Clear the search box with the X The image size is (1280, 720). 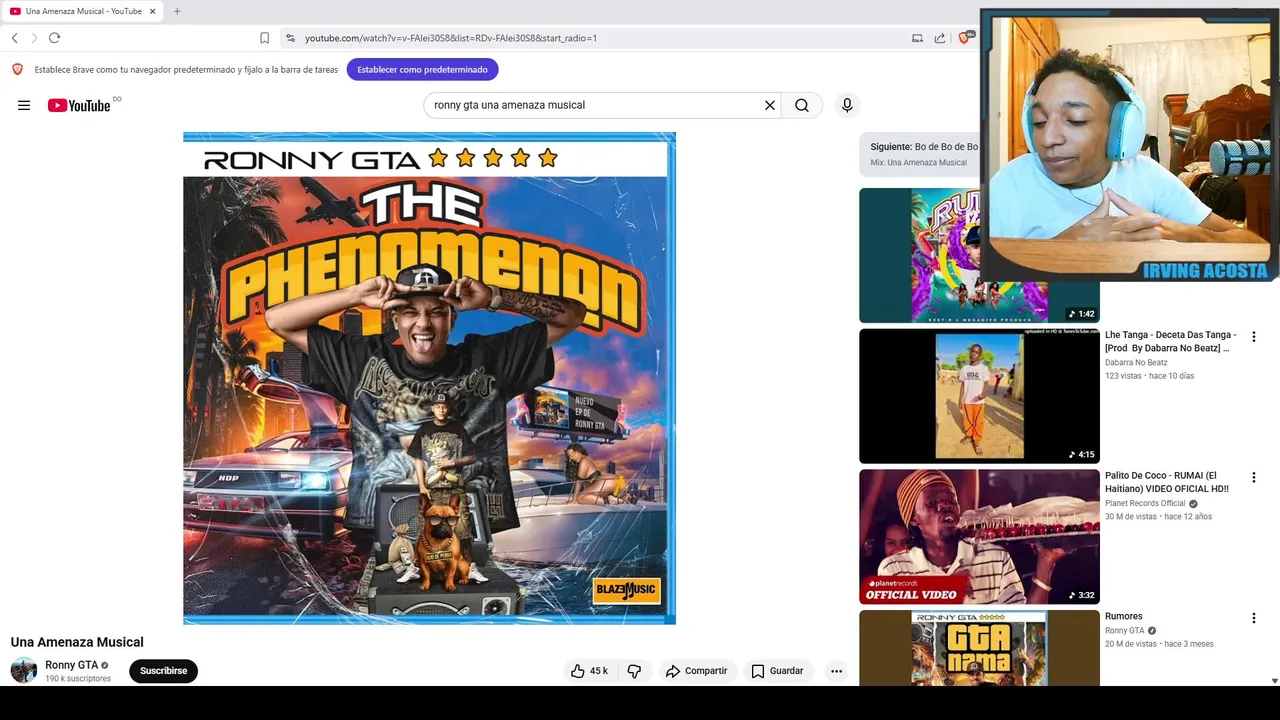(770, 105)
